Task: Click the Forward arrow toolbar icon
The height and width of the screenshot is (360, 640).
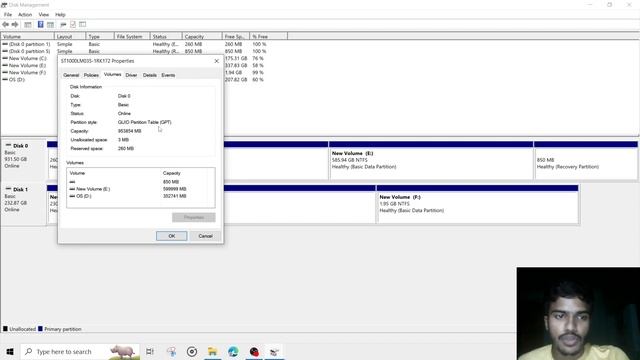Action: point(15,25)
